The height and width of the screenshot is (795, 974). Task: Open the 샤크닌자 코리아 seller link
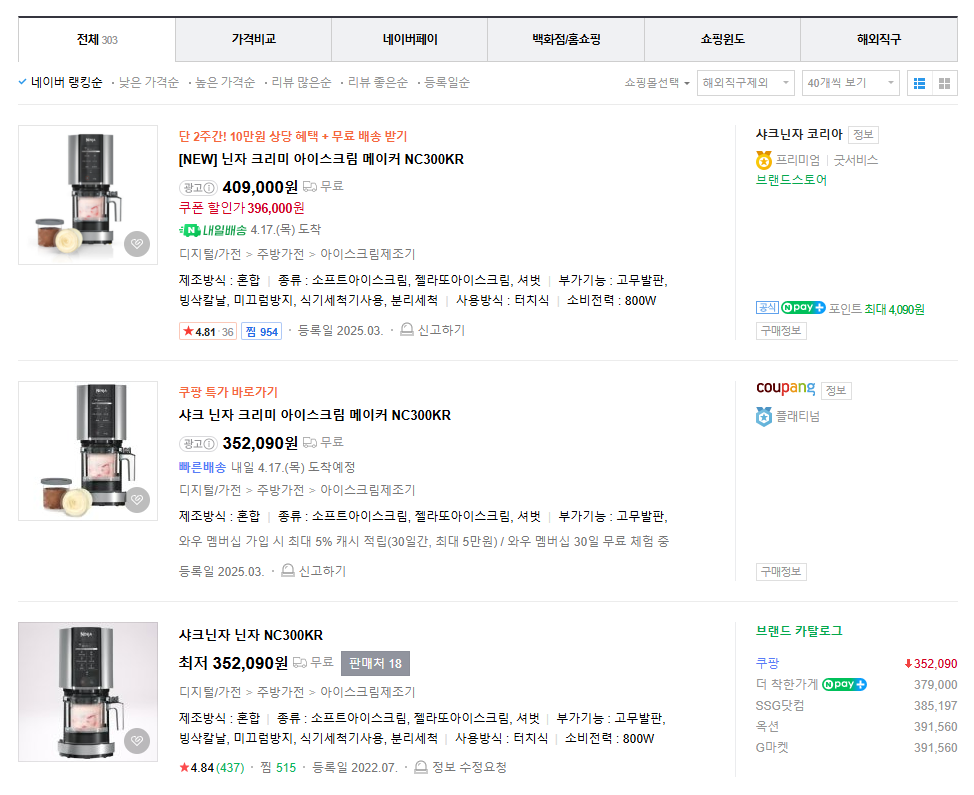(x=799, y=134)
